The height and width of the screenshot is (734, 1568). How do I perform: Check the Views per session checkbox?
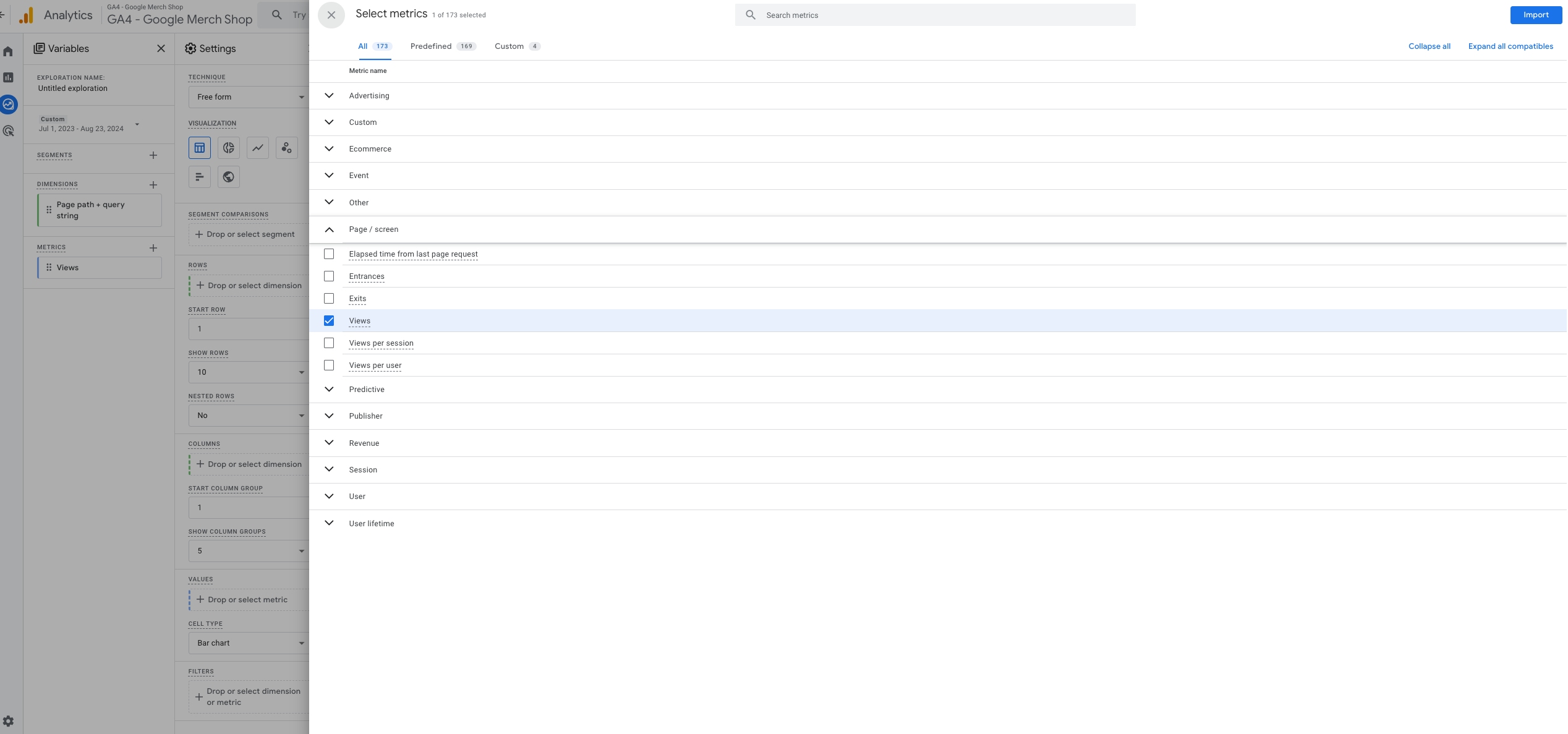(x=329, y=343)
